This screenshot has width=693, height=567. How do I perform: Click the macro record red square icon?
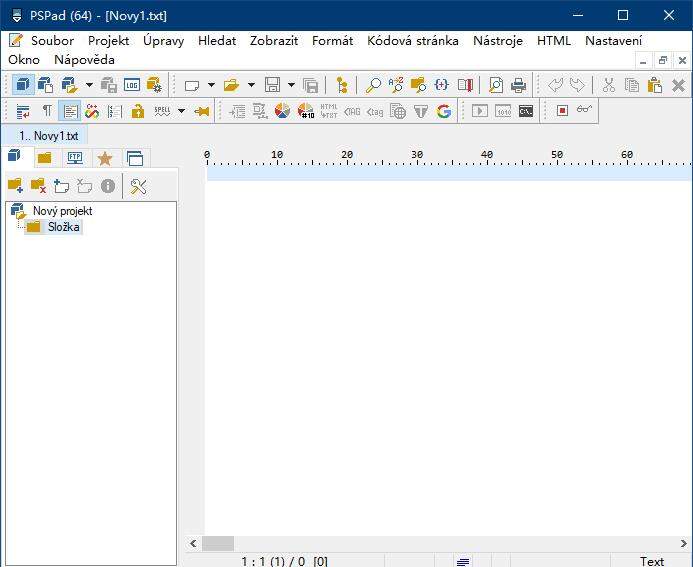[562, 110]
